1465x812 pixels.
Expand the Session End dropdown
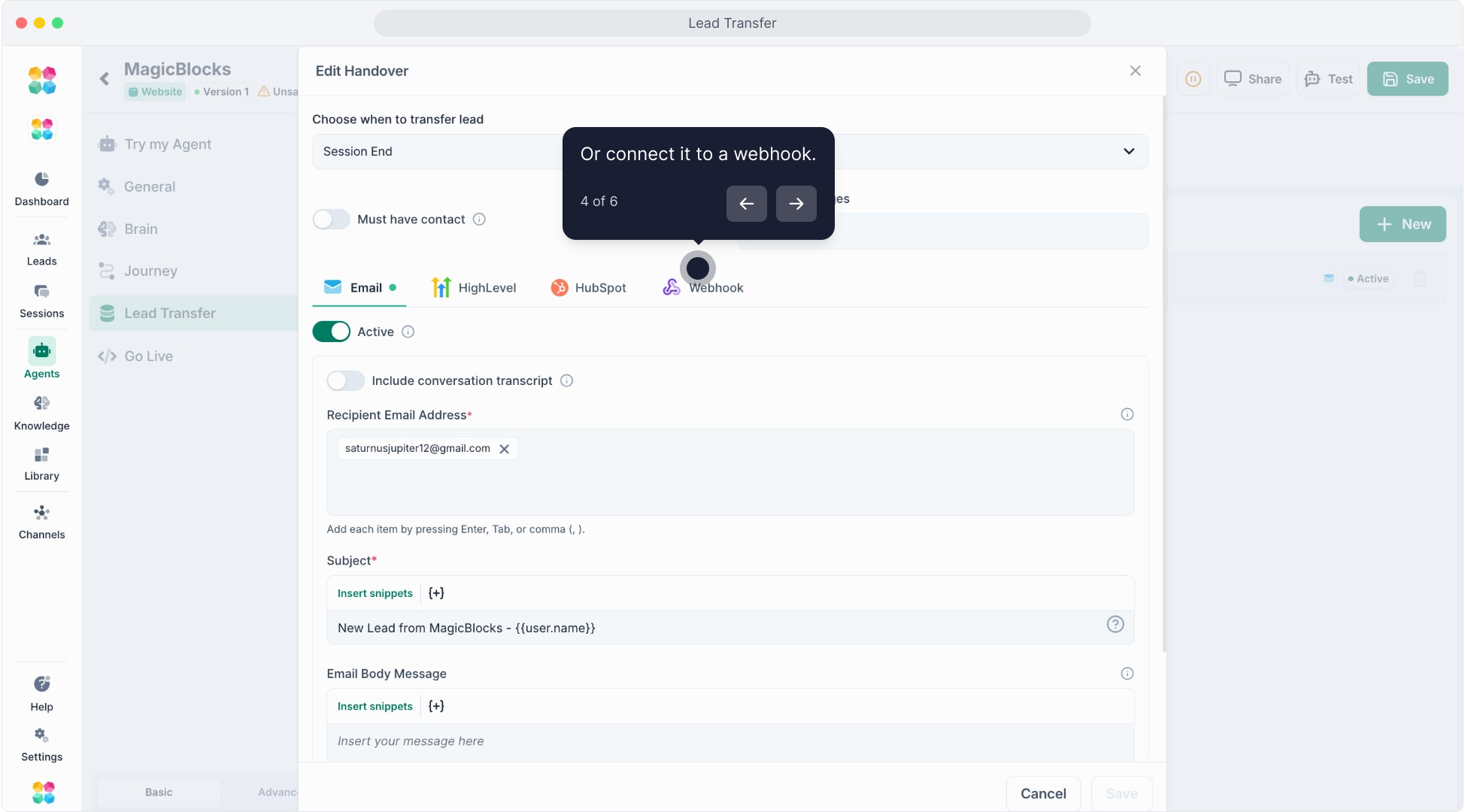click(x=1128, y=151)
